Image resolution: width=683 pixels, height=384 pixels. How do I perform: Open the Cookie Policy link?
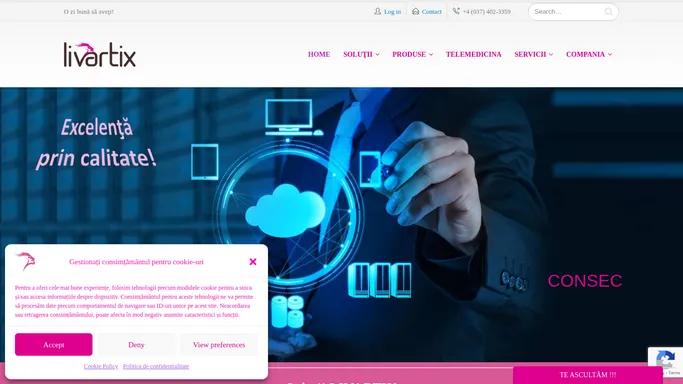pyautogui.click(x=101, y=366)
